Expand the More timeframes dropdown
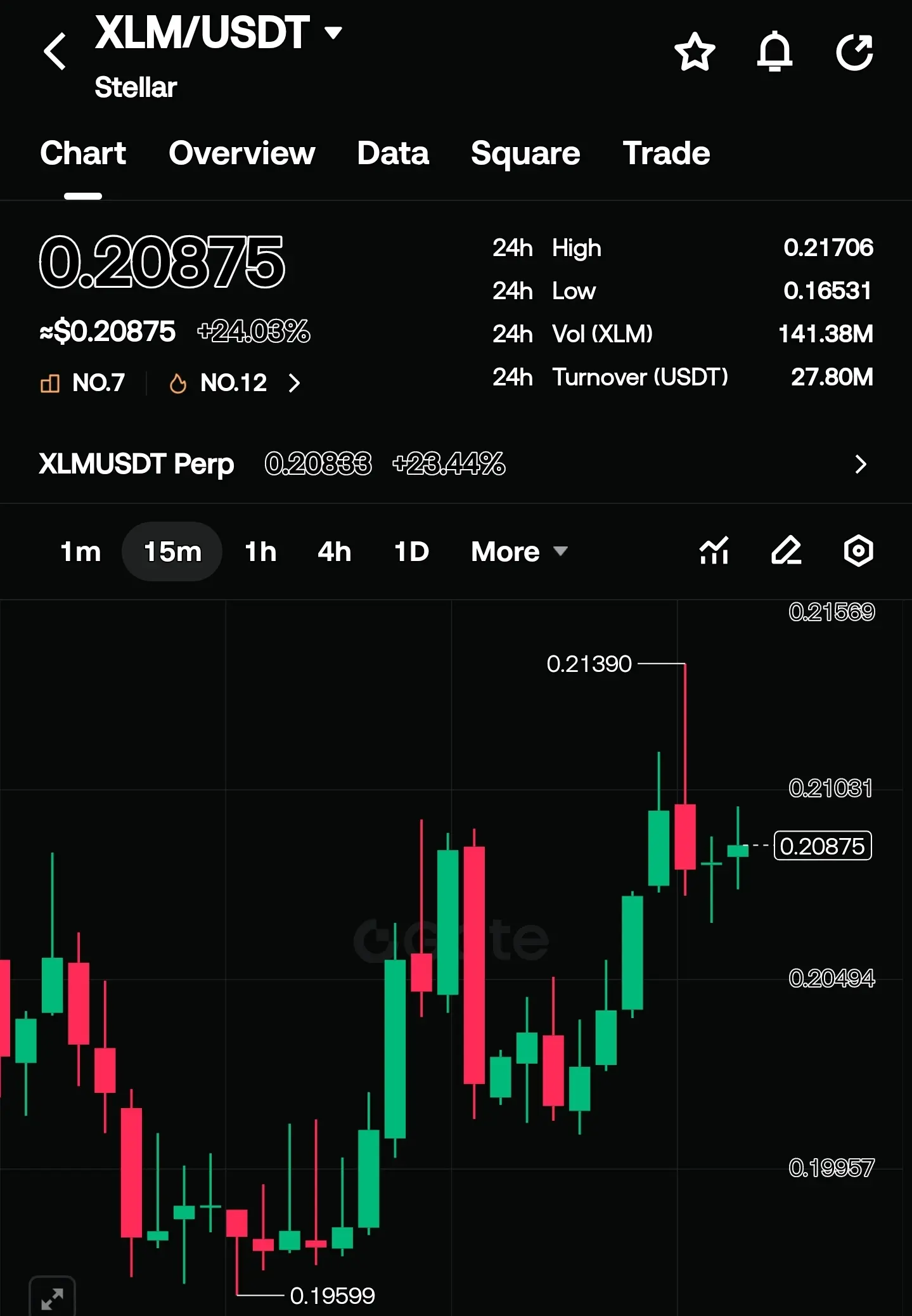 click(519, 552)
